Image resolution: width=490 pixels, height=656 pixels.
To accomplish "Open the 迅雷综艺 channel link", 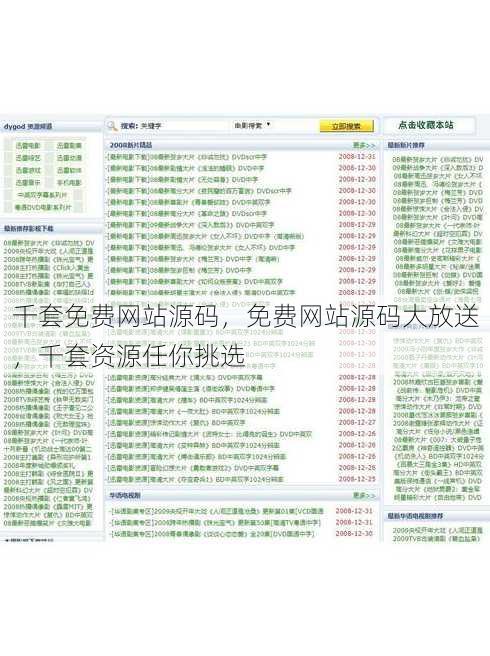I will [x=28, y=158].
